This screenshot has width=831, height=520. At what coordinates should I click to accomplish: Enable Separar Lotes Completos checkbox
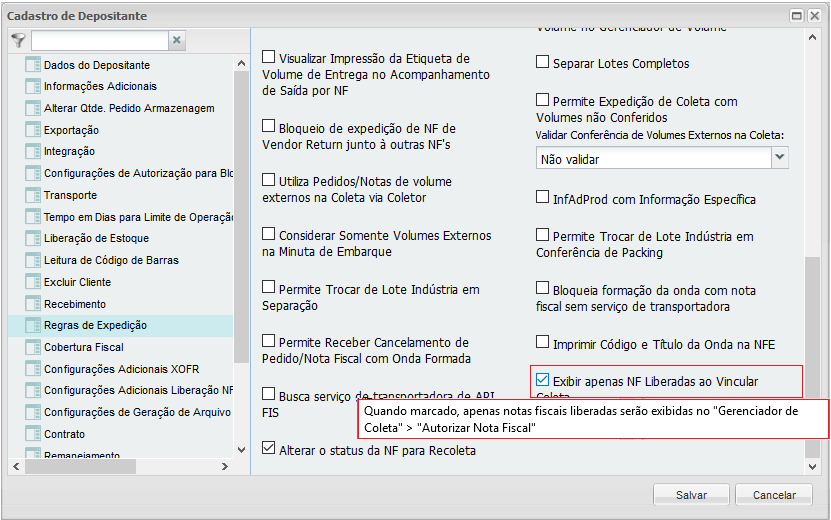click(542, 62)
